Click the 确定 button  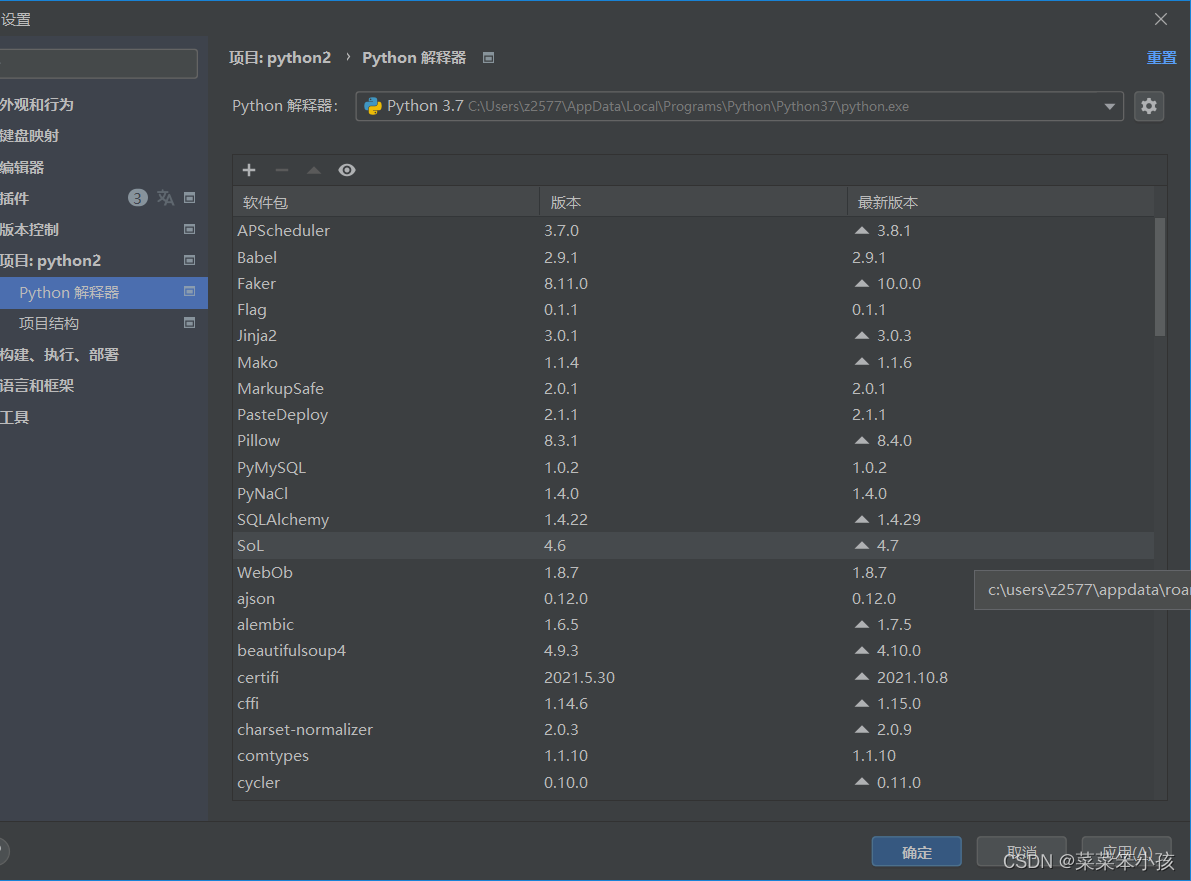pyautogui.click(x=917, y=852)
